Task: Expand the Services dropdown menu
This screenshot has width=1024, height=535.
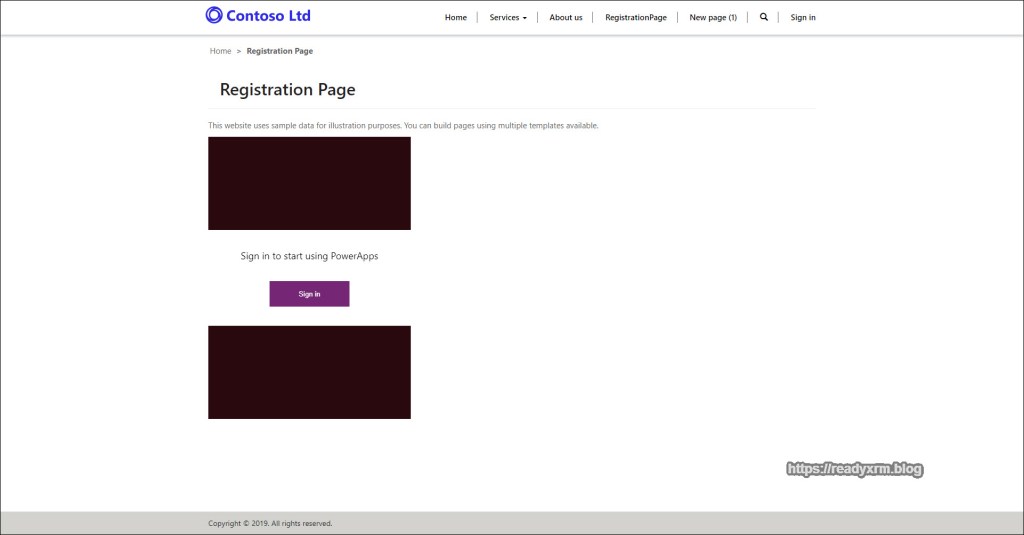Action: (x=507, y=17)
